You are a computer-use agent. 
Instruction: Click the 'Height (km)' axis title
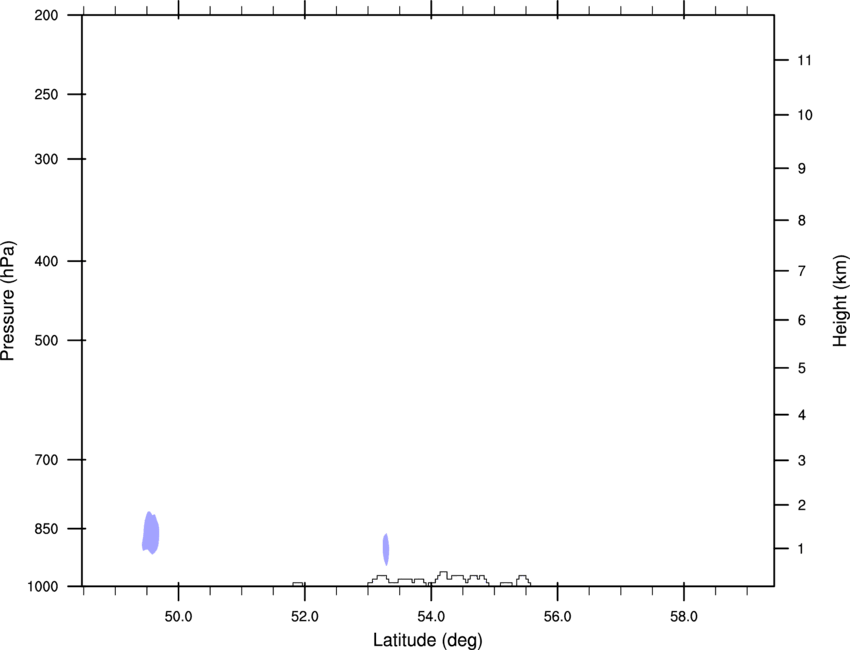[840, 301]
